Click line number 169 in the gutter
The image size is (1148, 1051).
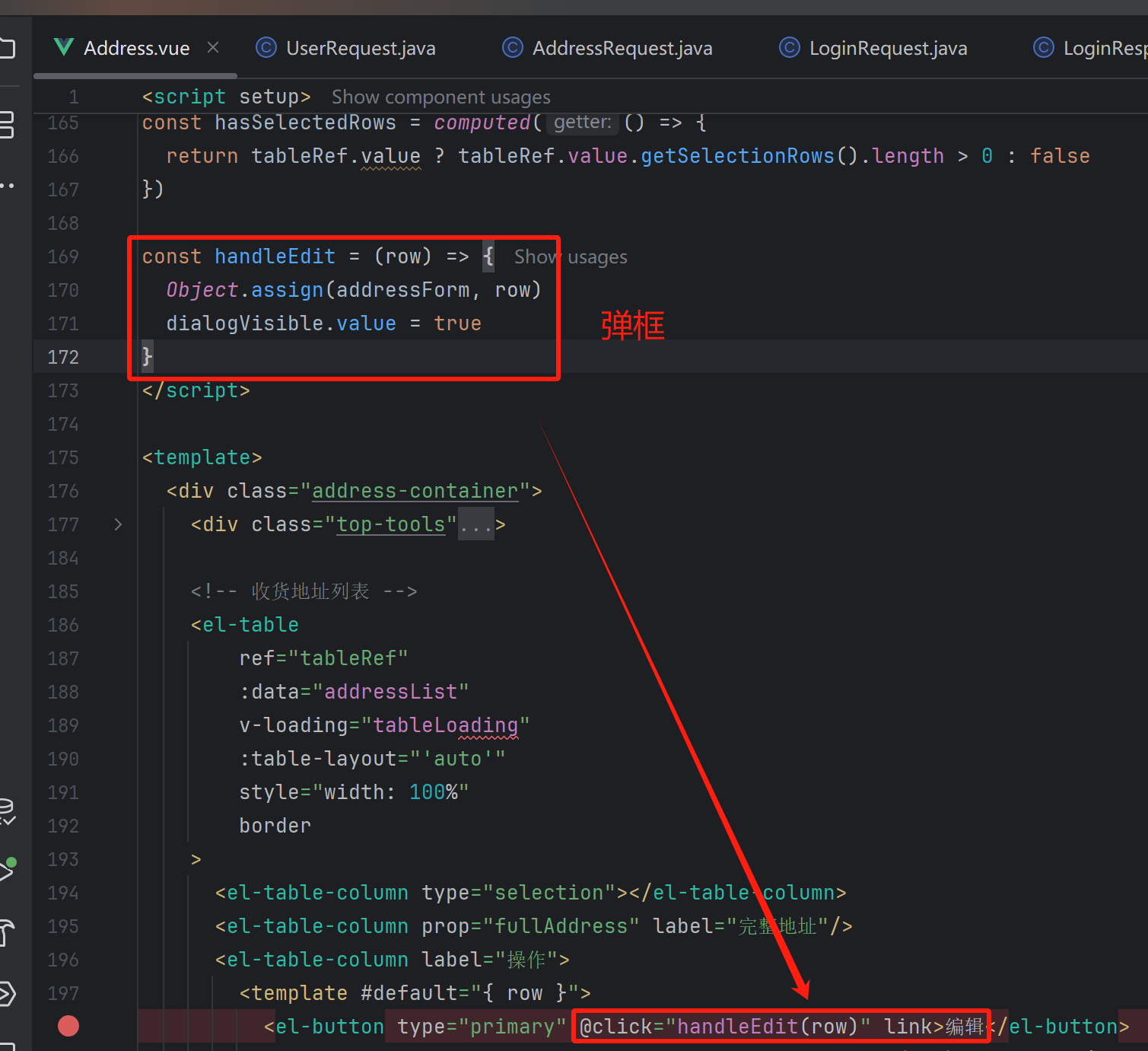[63, 256]
